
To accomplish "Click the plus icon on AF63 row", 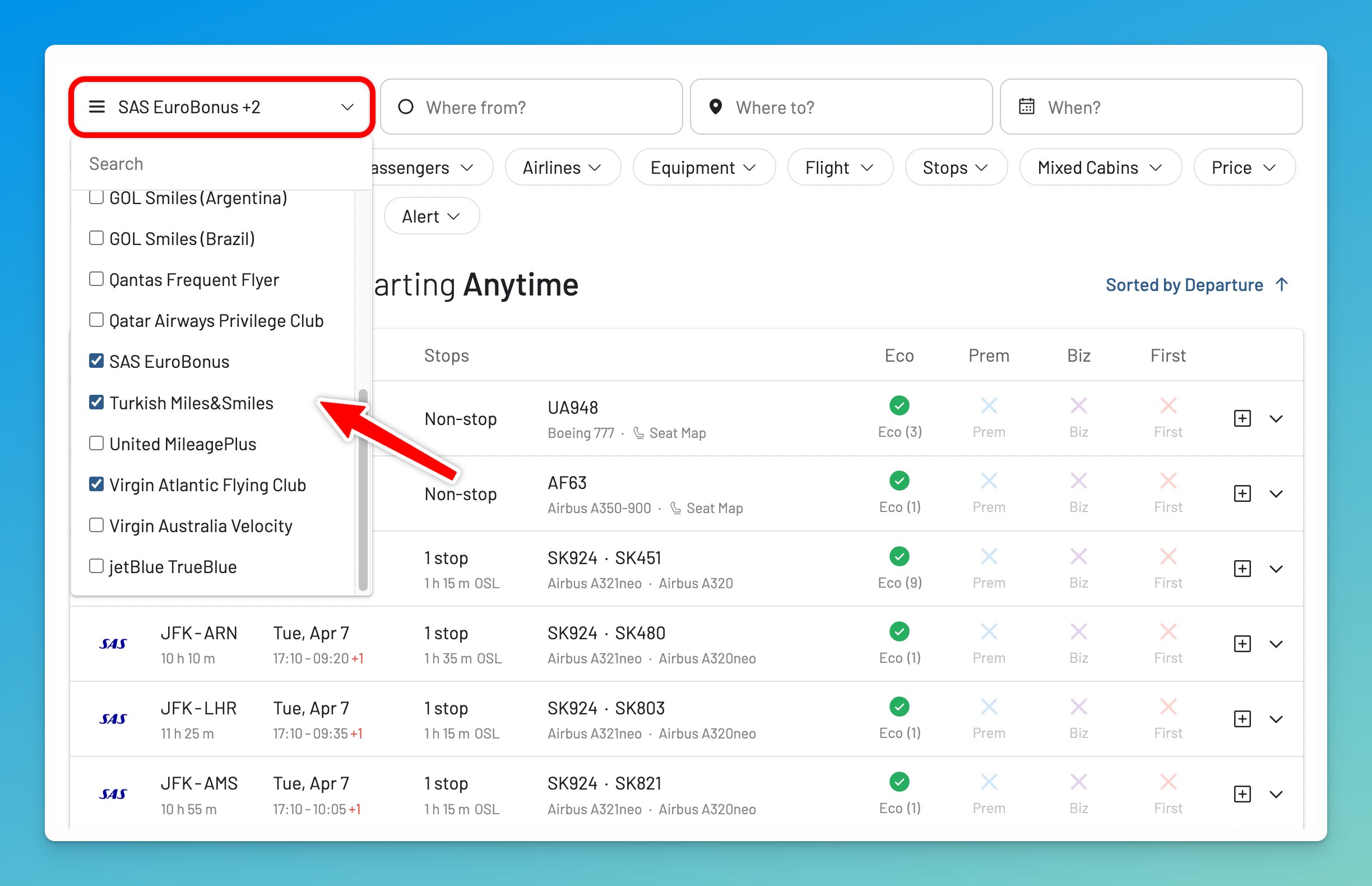I will (1242, 493).
